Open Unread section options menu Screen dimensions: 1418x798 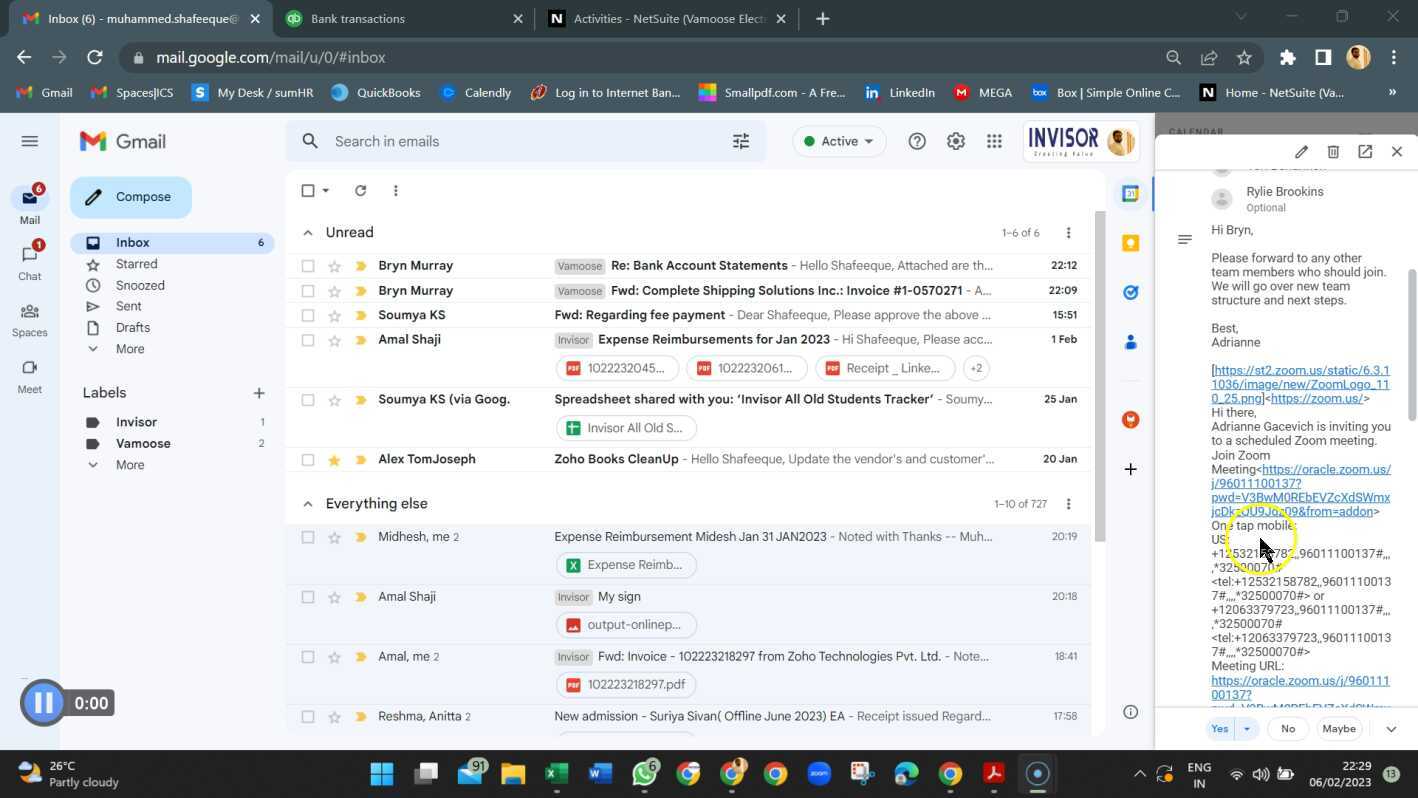(x=1068, y=233)
